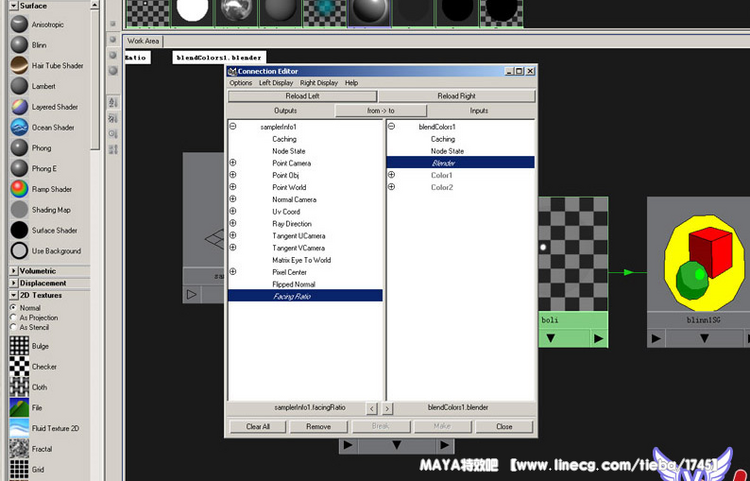
Task: Choose the As Stencil radio option
Action: (13, 327)
